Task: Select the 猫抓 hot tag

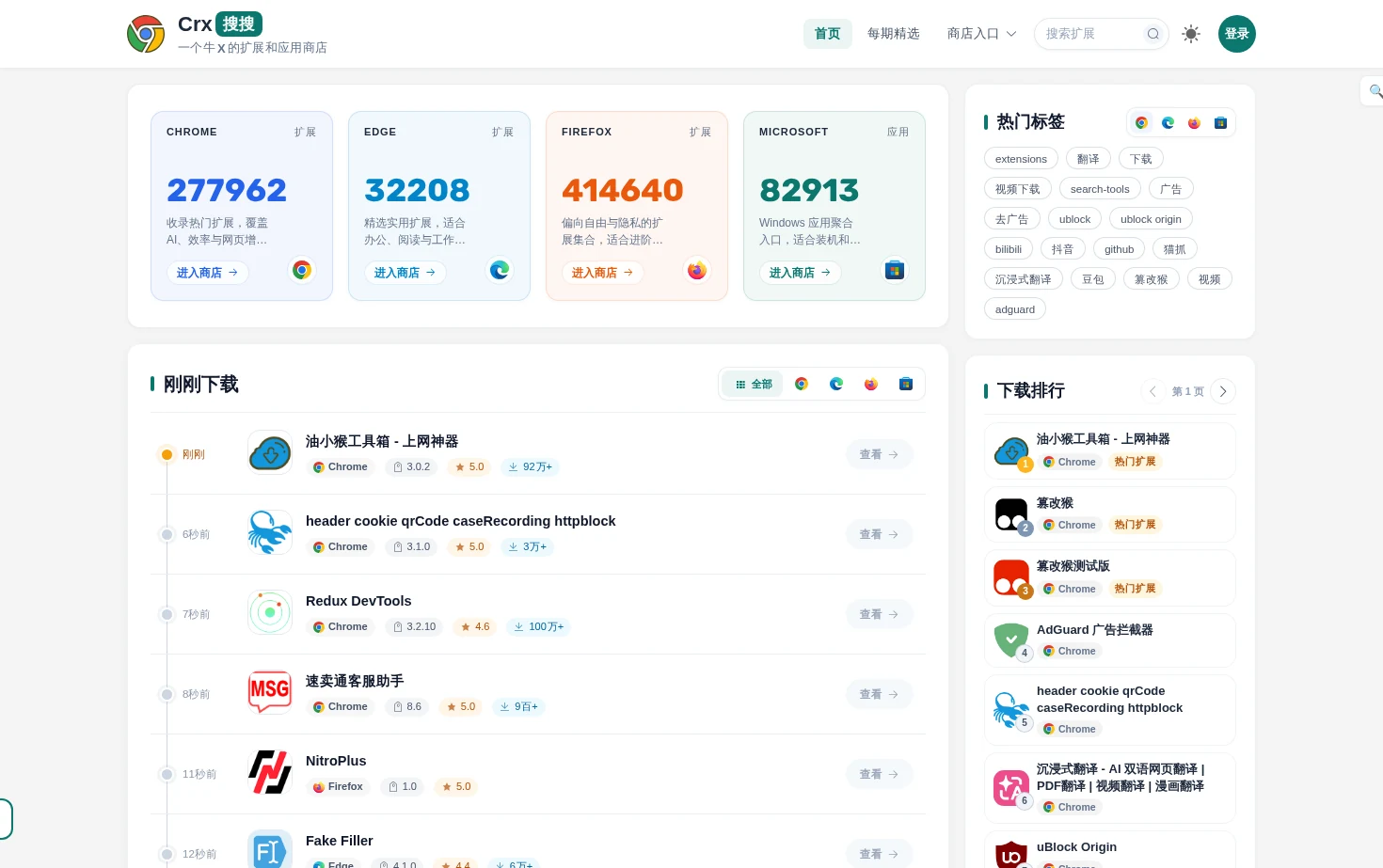Action: [1174, 249]
